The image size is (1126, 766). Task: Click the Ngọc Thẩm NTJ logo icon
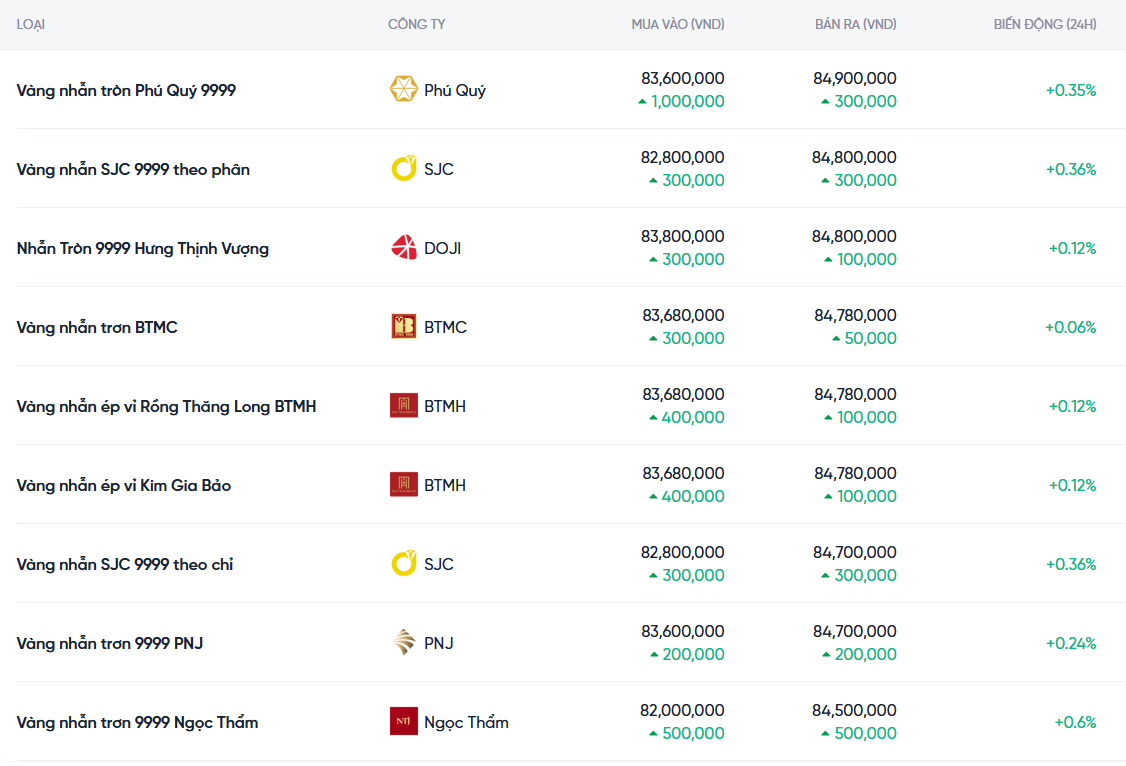(x=404, y=721)
